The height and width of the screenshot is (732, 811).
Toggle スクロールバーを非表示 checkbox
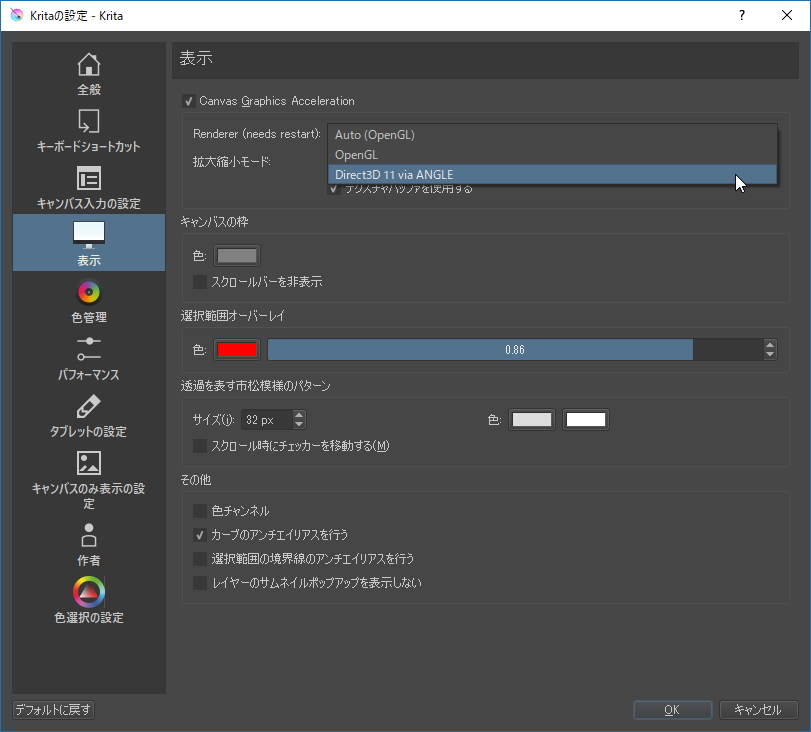(x=200, y=282)
